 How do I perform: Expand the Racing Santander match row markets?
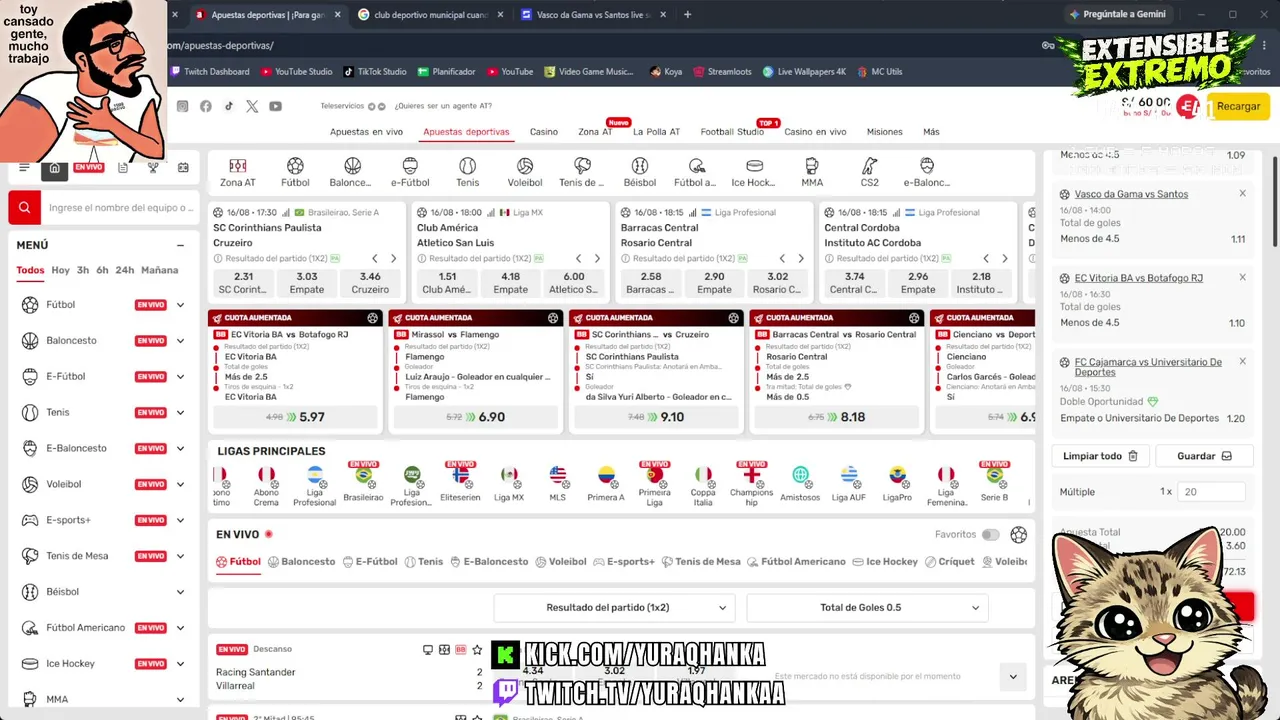point(1013,677)
